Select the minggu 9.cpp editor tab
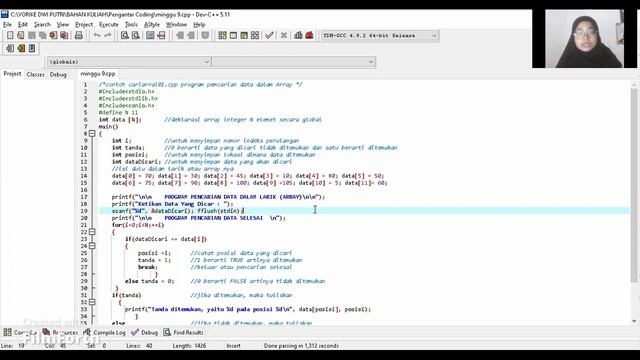 (x=98, y=74)
